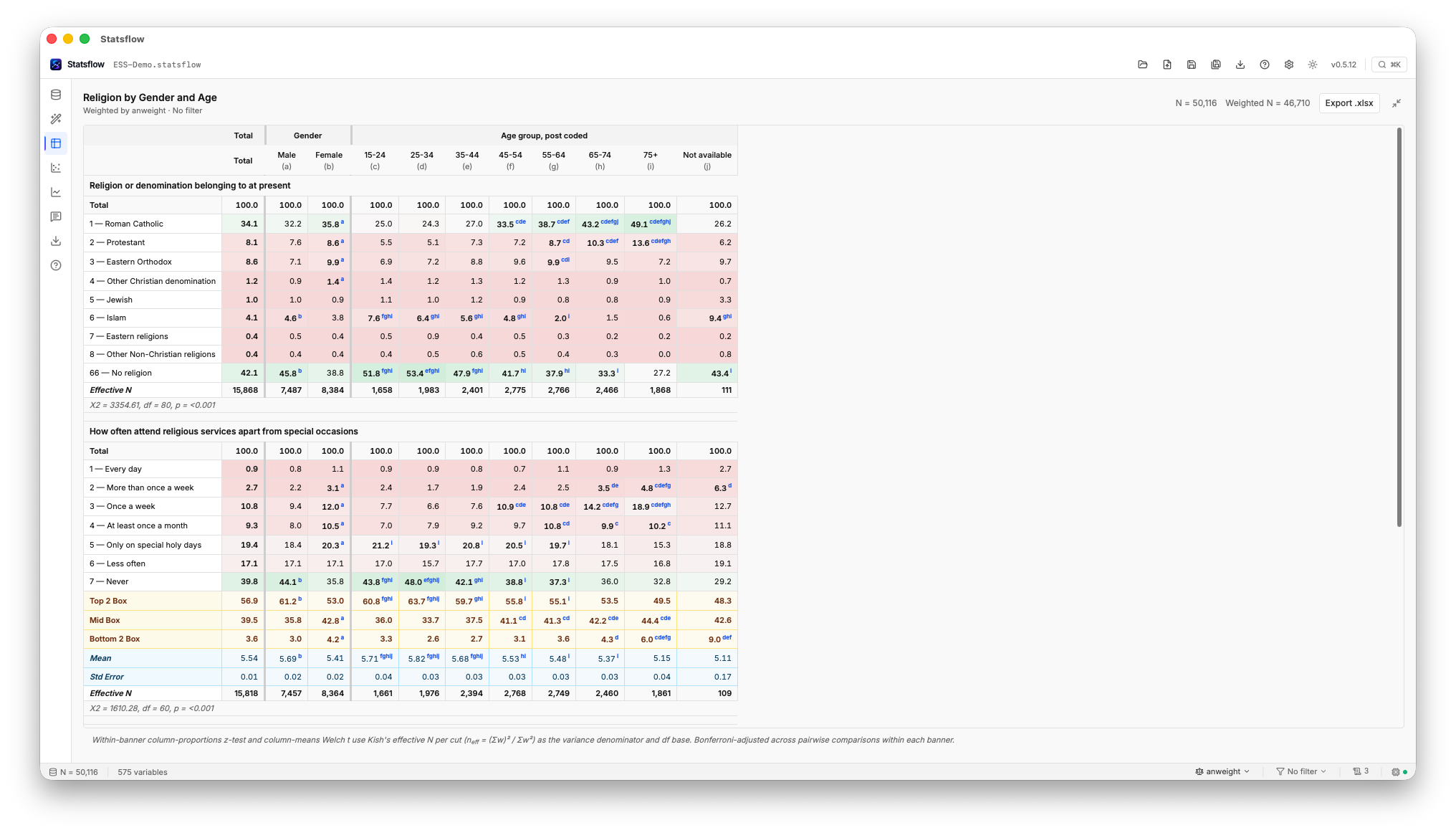Open the notes/comments panel in sidebar
Image resolution: width=1456 pixels, height=833 pixels.
click(x=56, y=216)
